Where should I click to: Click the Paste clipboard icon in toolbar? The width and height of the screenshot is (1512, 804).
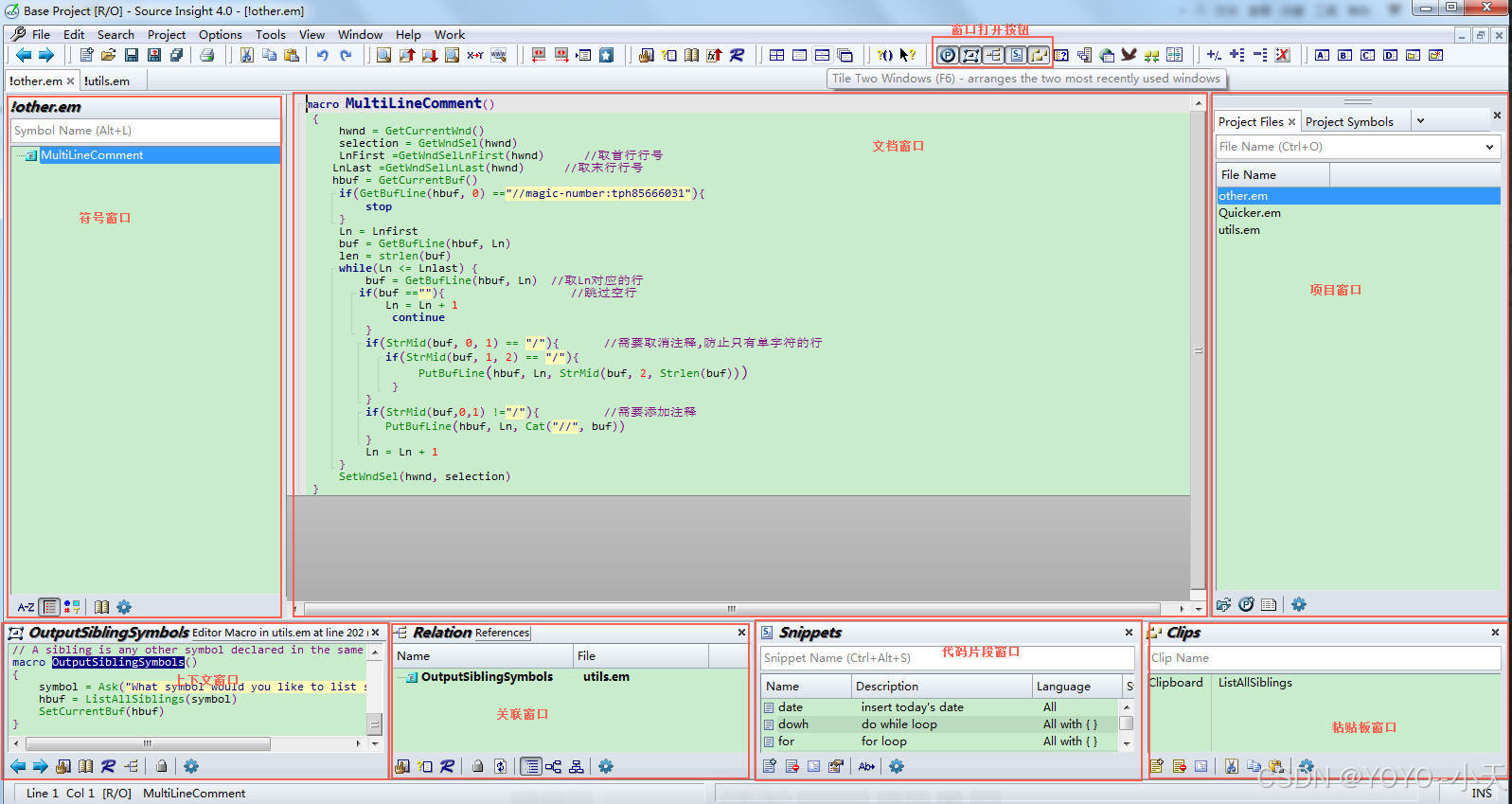click(x=292, y=55)
